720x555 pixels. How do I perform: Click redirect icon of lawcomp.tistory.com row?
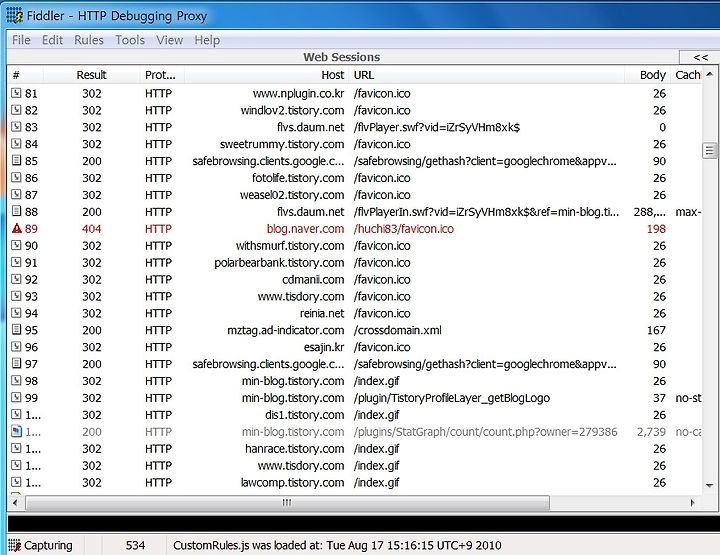click(16, 482)
